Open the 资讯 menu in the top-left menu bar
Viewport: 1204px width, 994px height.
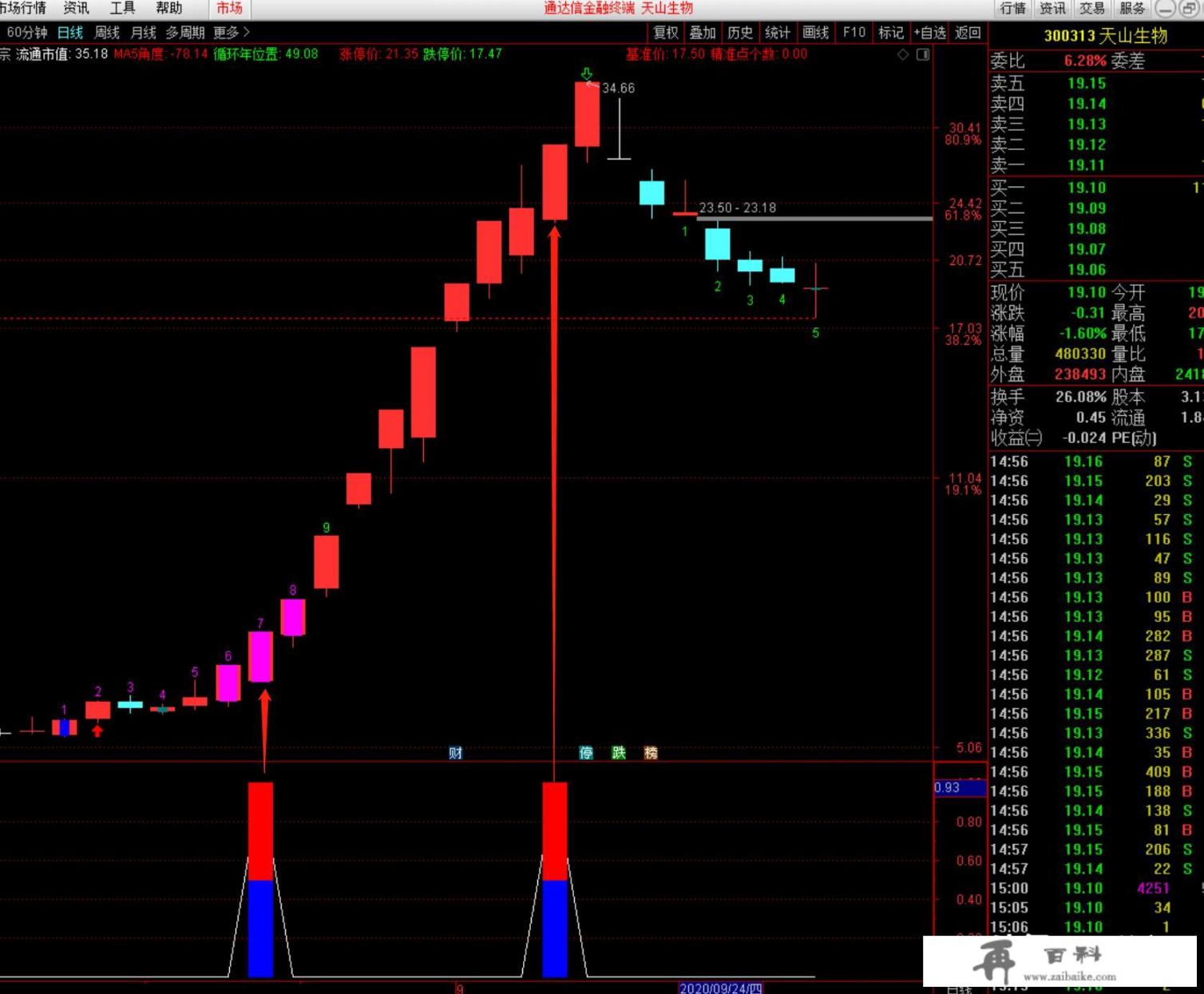click(x=76, y=8)
